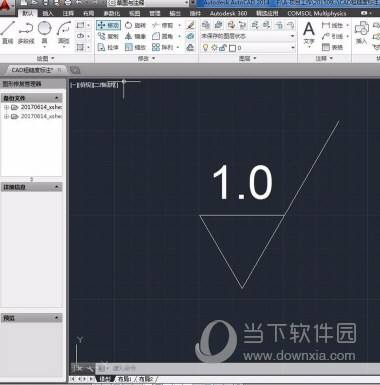Toggle layer on/off lightbulb icon
Image resolution: width=380 pixels, height=385 pixels.
206,48
